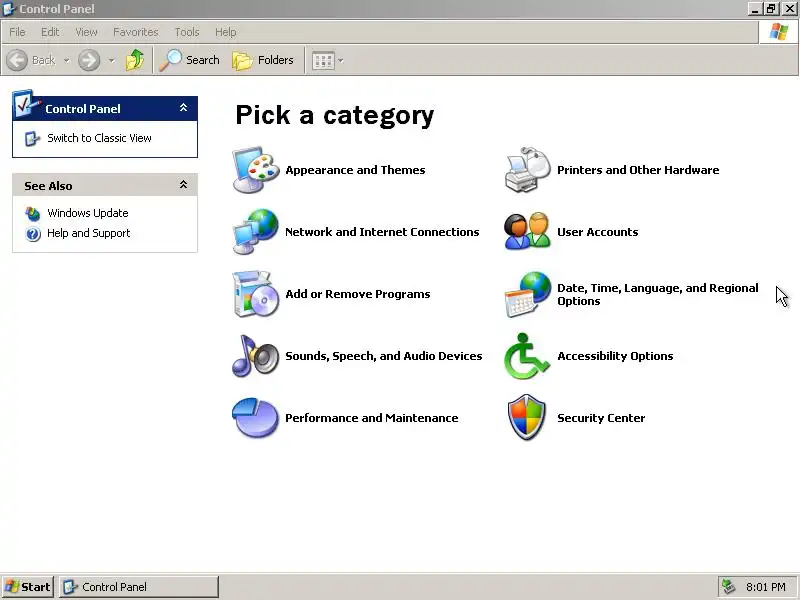Click User Accounts text link
Screen dimensions: 800x600
point(597,232)
